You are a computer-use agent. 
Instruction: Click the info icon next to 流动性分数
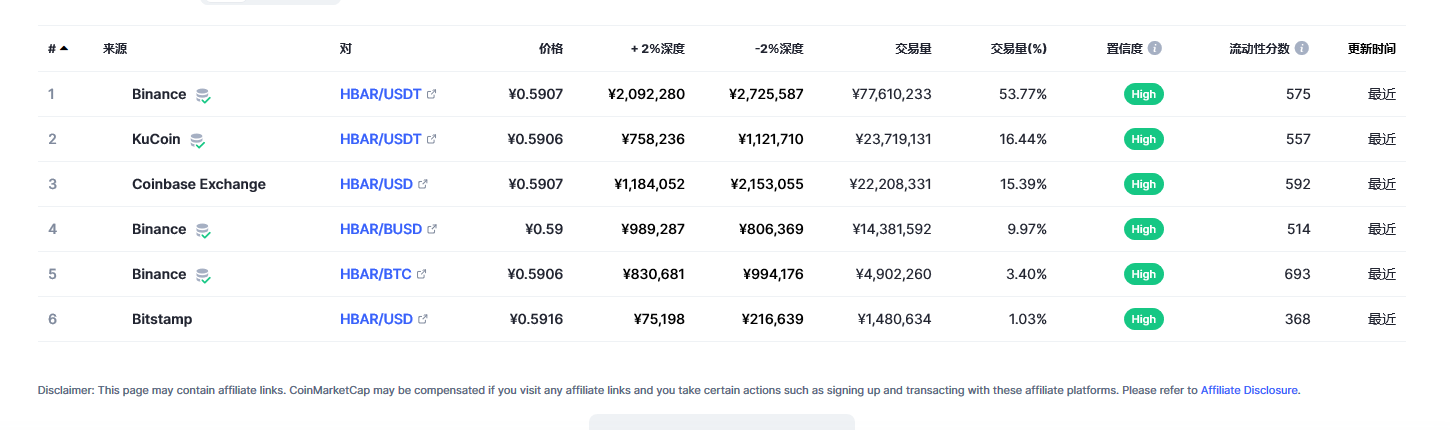click(1302, 48)
